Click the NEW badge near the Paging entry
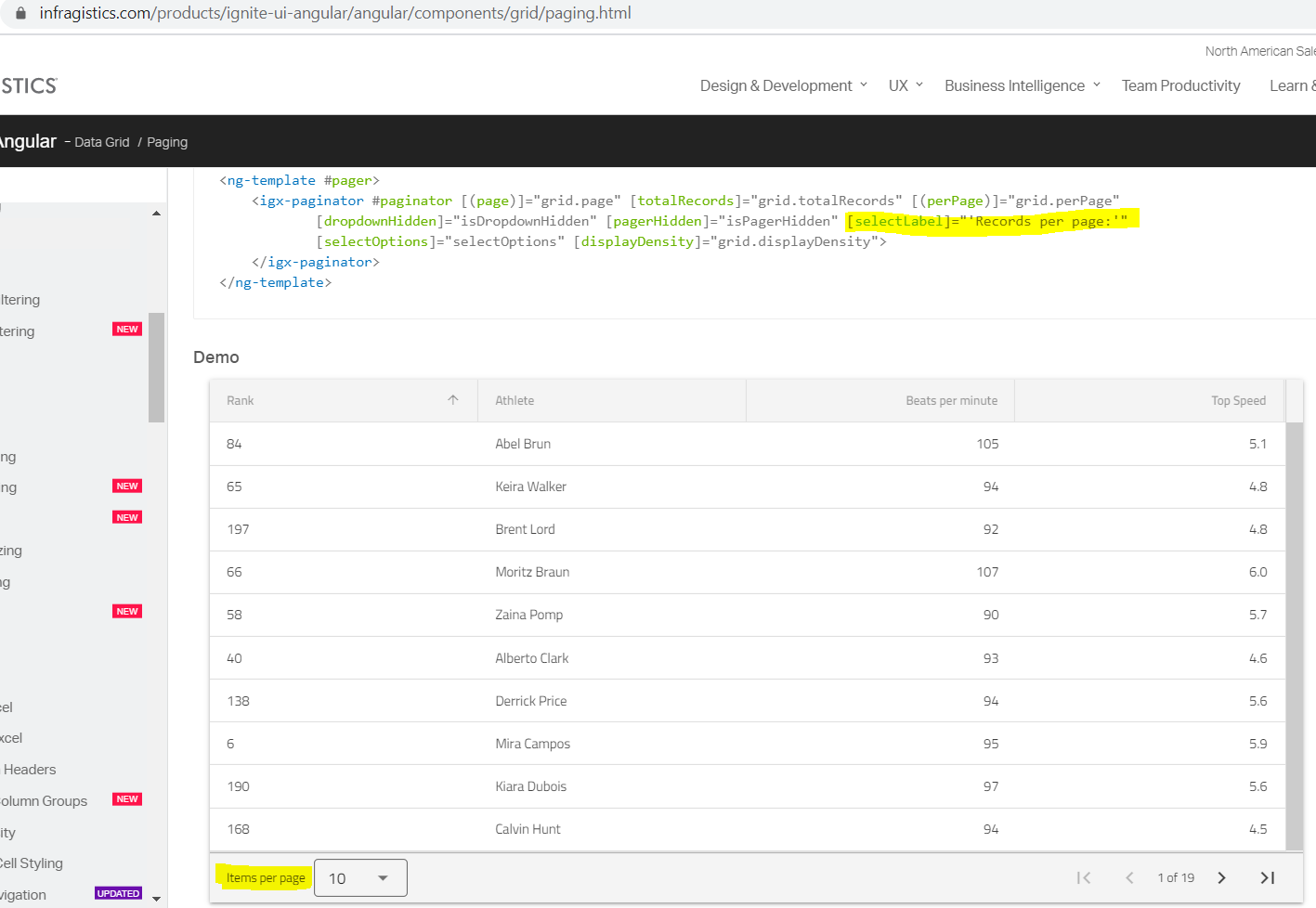 (x=126, y=486)
